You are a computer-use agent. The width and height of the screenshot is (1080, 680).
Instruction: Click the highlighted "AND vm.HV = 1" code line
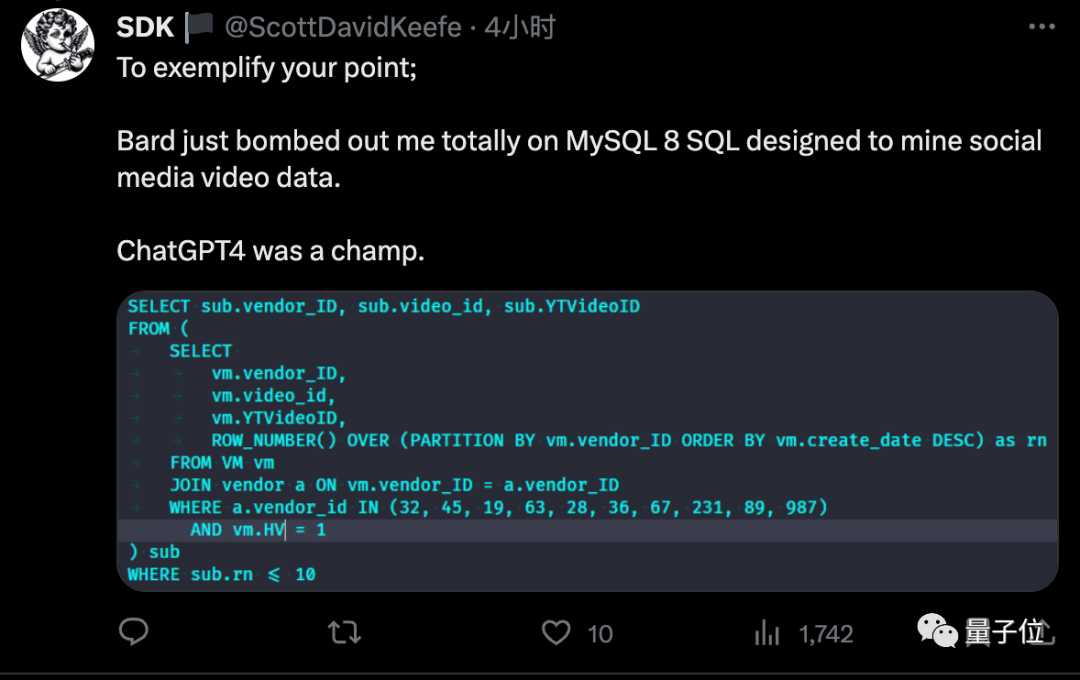tap(258, 530)
